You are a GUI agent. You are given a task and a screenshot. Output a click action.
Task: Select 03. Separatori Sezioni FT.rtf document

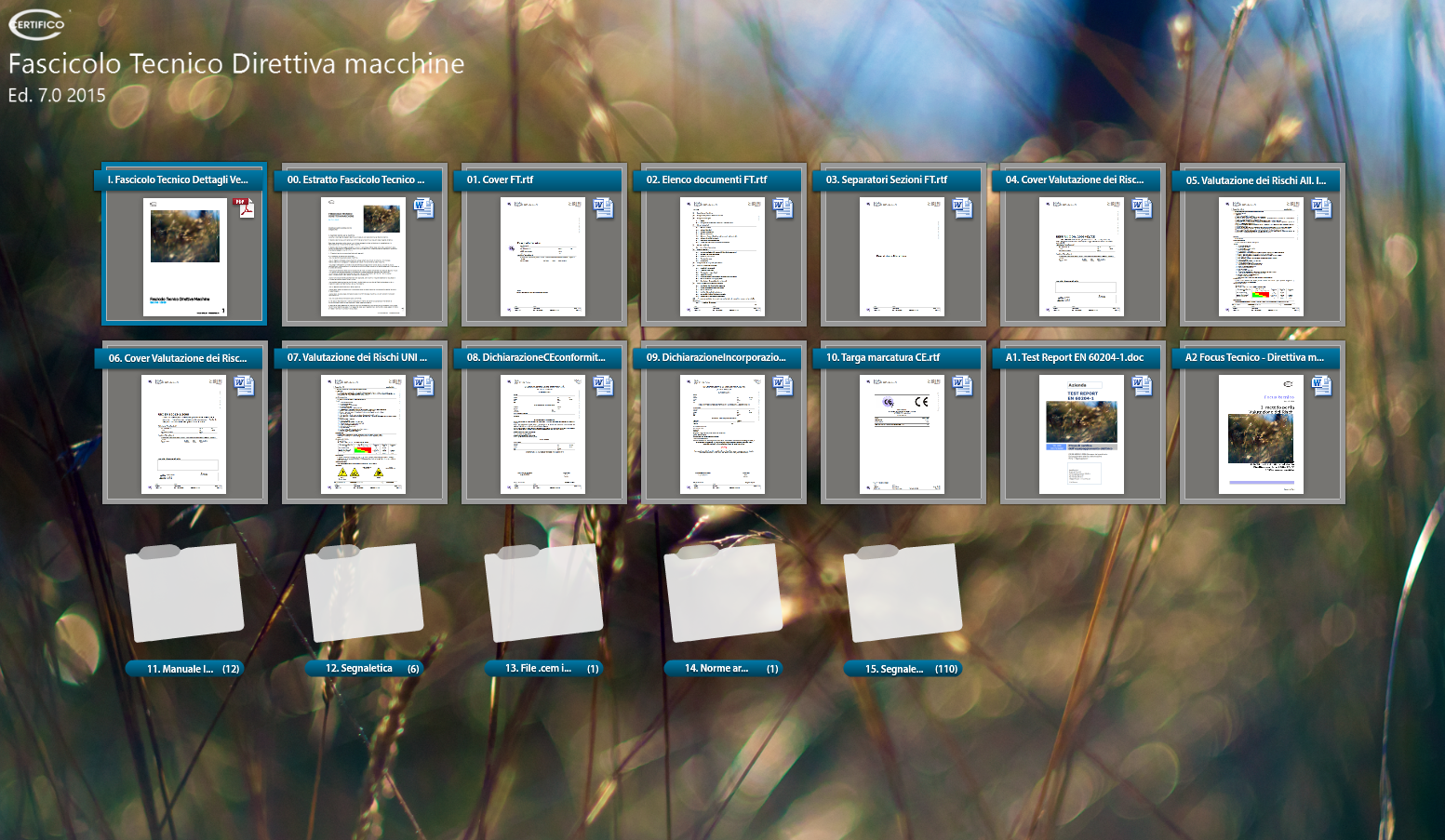point(902,257)
